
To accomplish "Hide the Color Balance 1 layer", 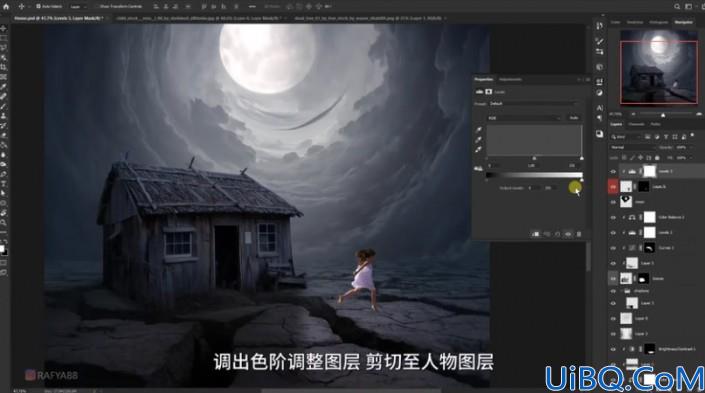I will pyautogui.click(x=613, y=217).
